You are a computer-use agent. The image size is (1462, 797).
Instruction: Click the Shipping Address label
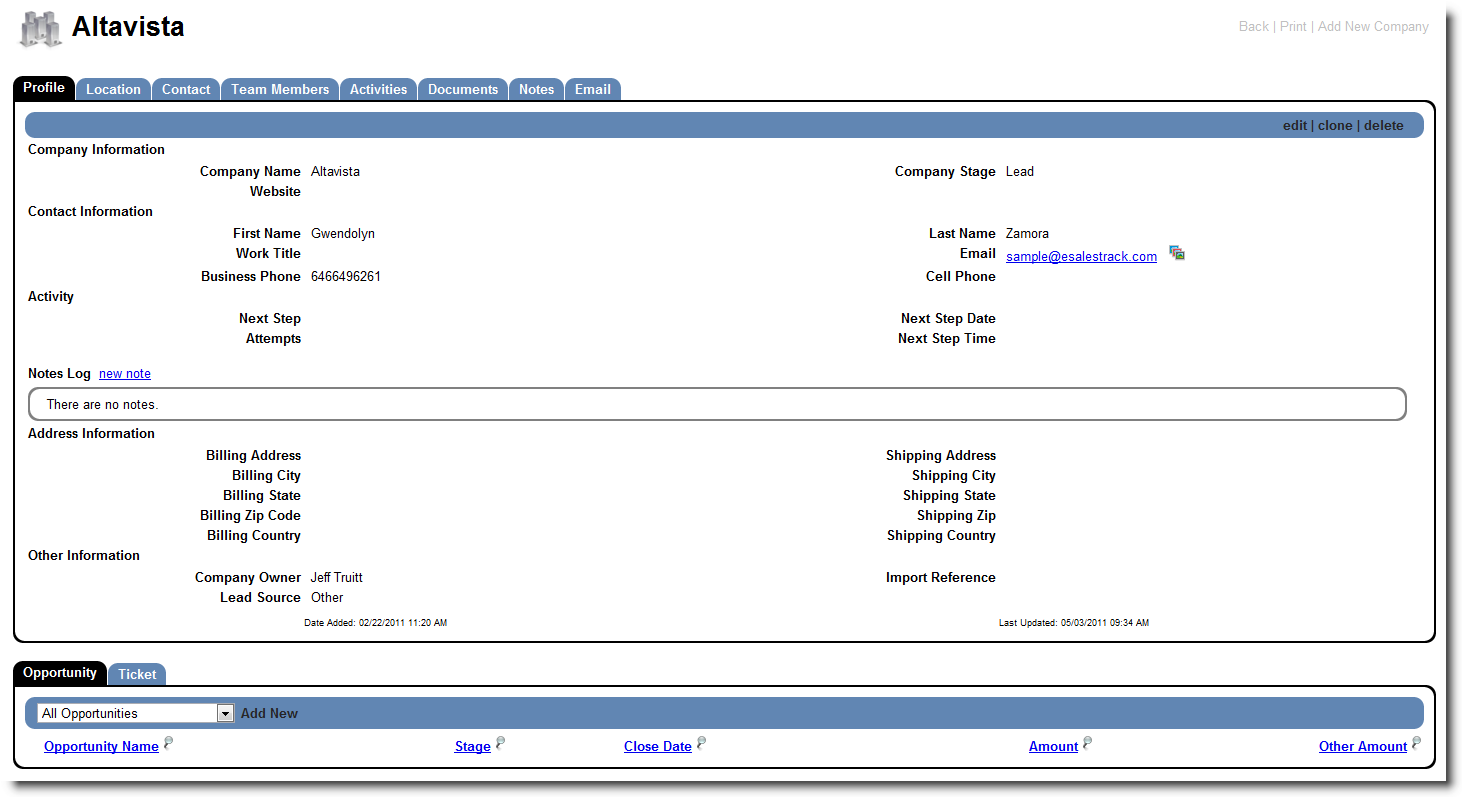941,455
